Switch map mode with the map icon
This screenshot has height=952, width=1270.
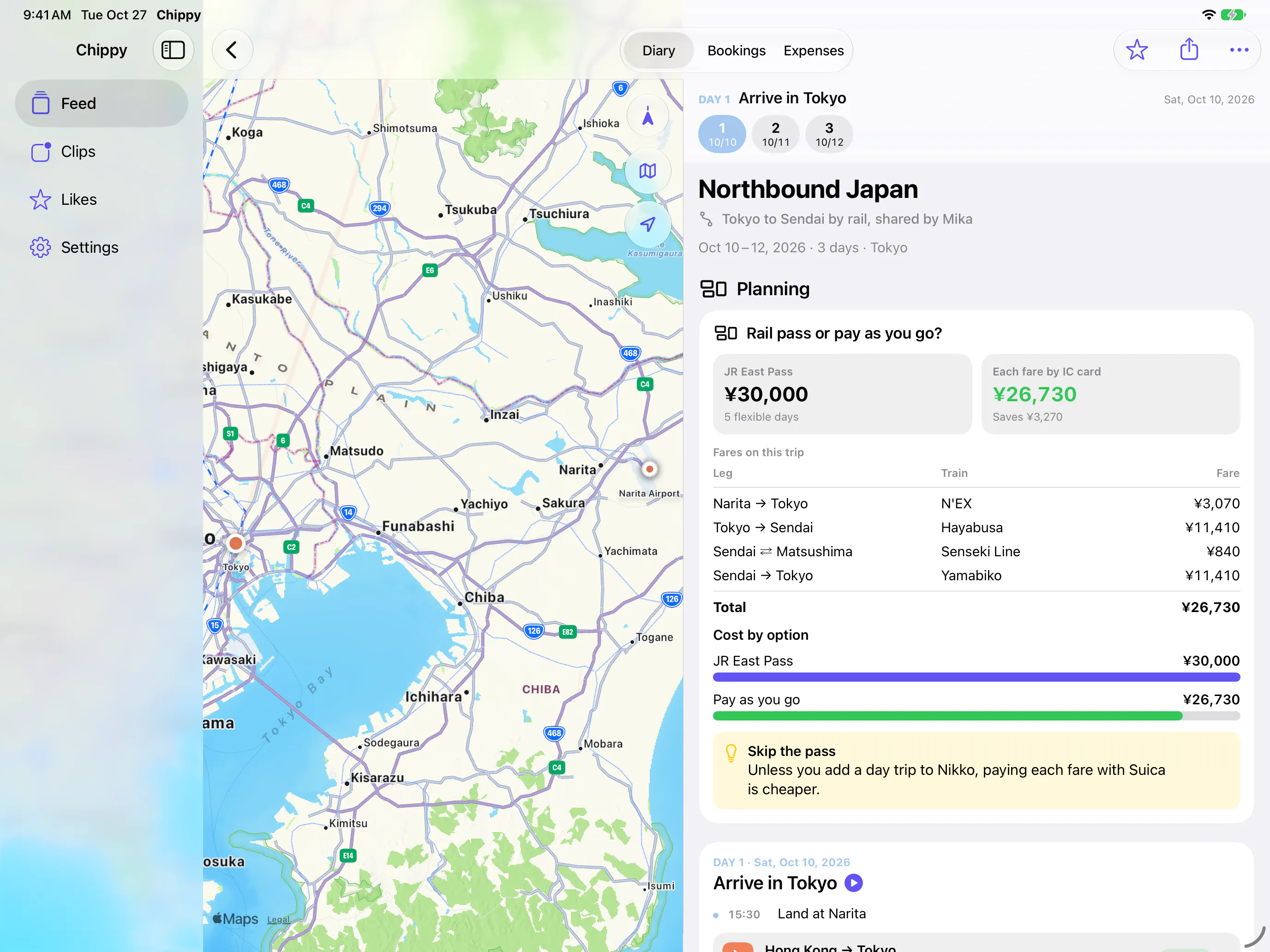click(647, 171)
